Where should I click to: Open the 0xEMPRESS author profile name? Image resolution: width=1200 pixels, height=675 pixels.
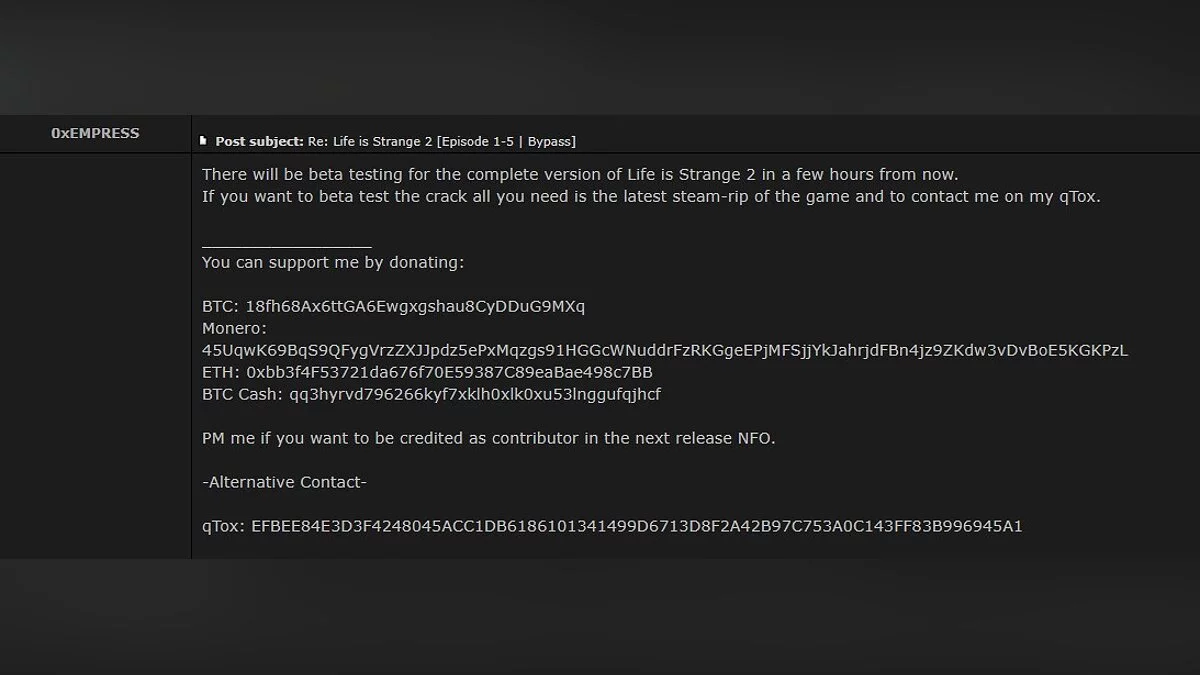tap(95, 133)
